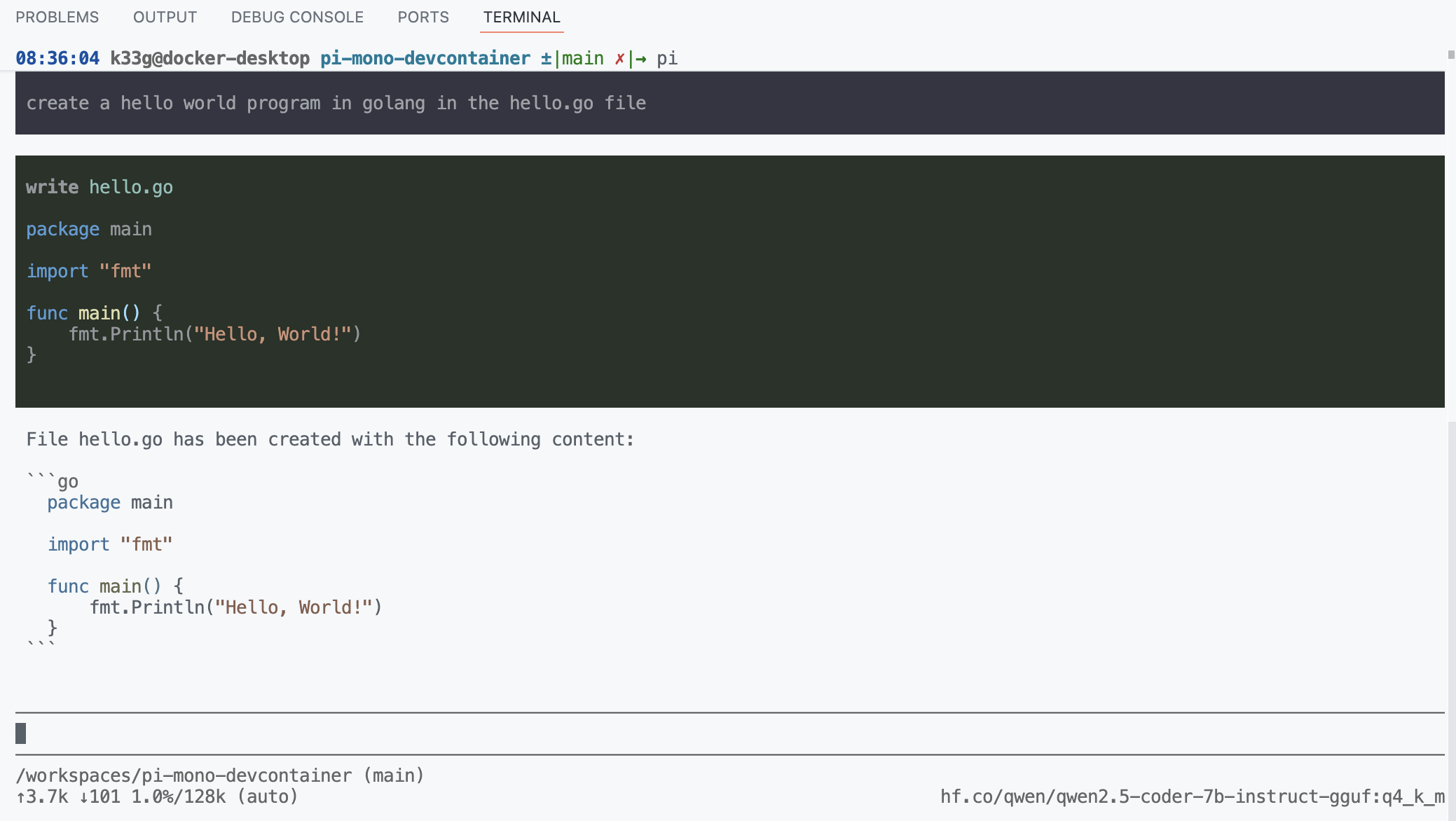Click the /workspaces/pi-mono-devcontainer path in footer
Viewport: 1456px width, 821px height.
184,775
